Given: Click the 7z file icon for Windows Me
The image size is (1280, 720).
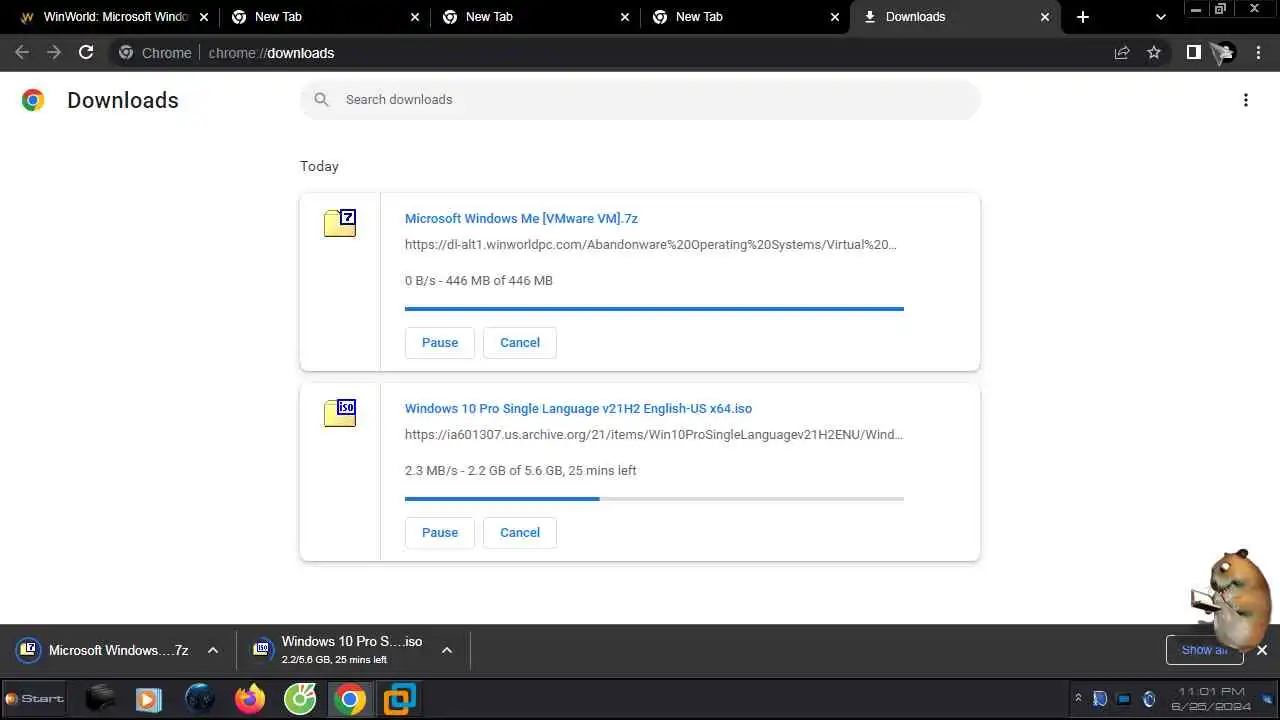Looking at the screenshot, I should (340, 223).
